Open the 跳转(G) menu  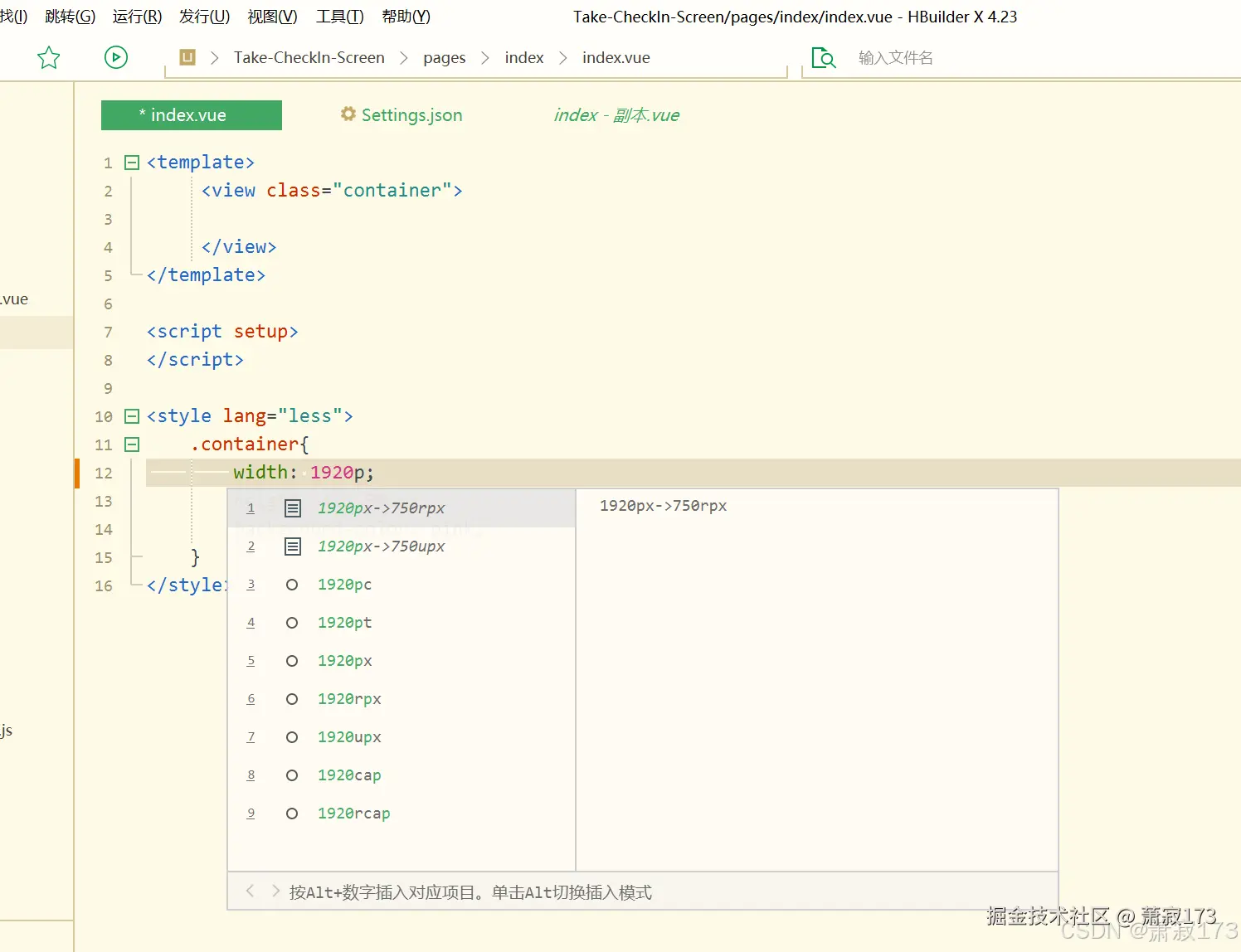tap(71, 17)
